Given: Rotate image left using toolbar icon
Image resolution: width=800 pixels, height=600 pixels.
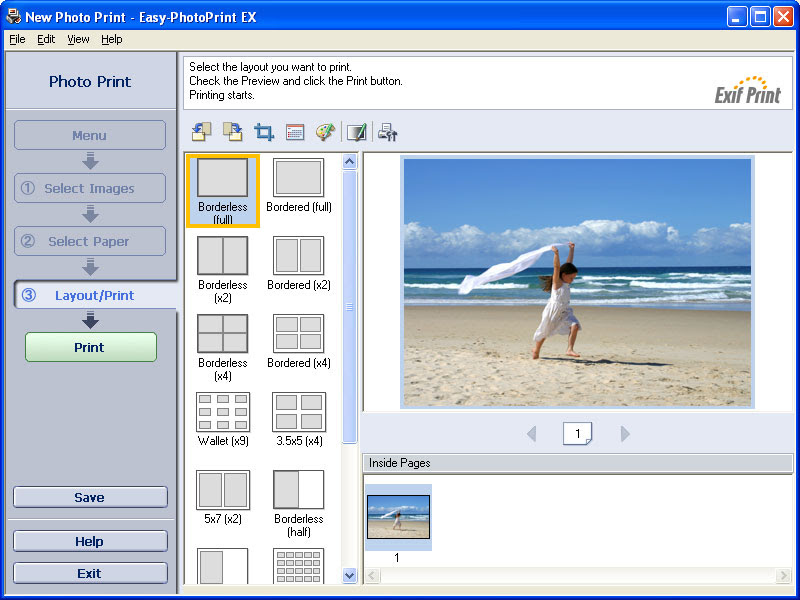Looking at the screenshot, I should coord(202,132).
